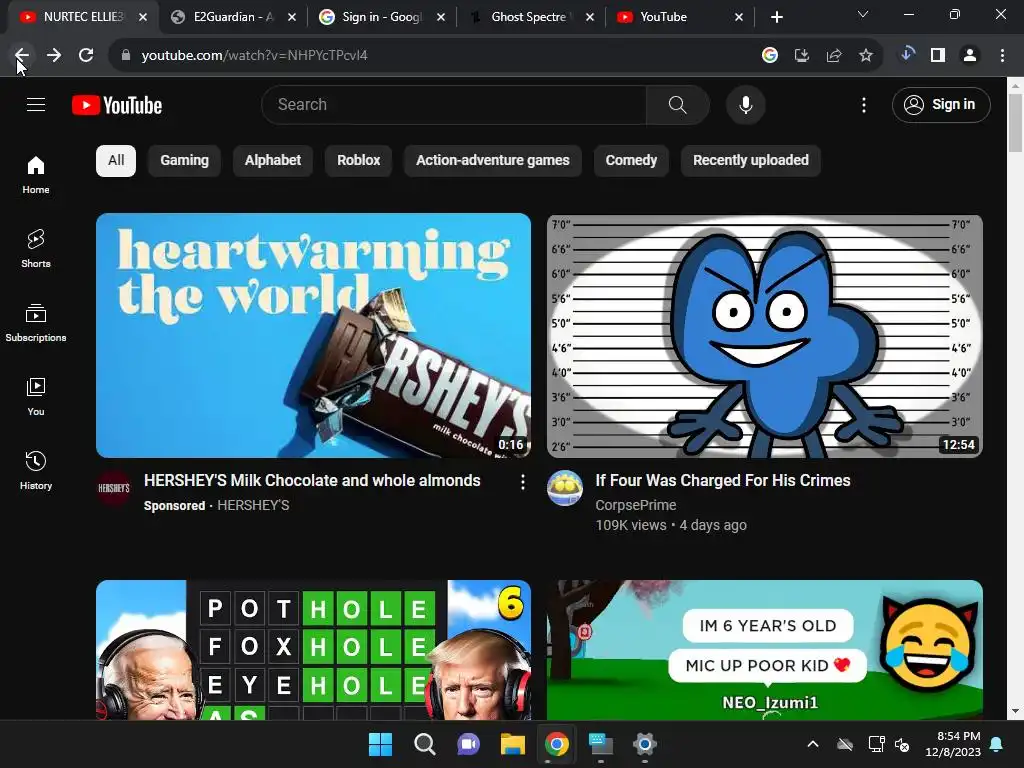Select the Roblox filter chip
Viewport: 1024px width, 768px height.
click(x=358, y=161)
